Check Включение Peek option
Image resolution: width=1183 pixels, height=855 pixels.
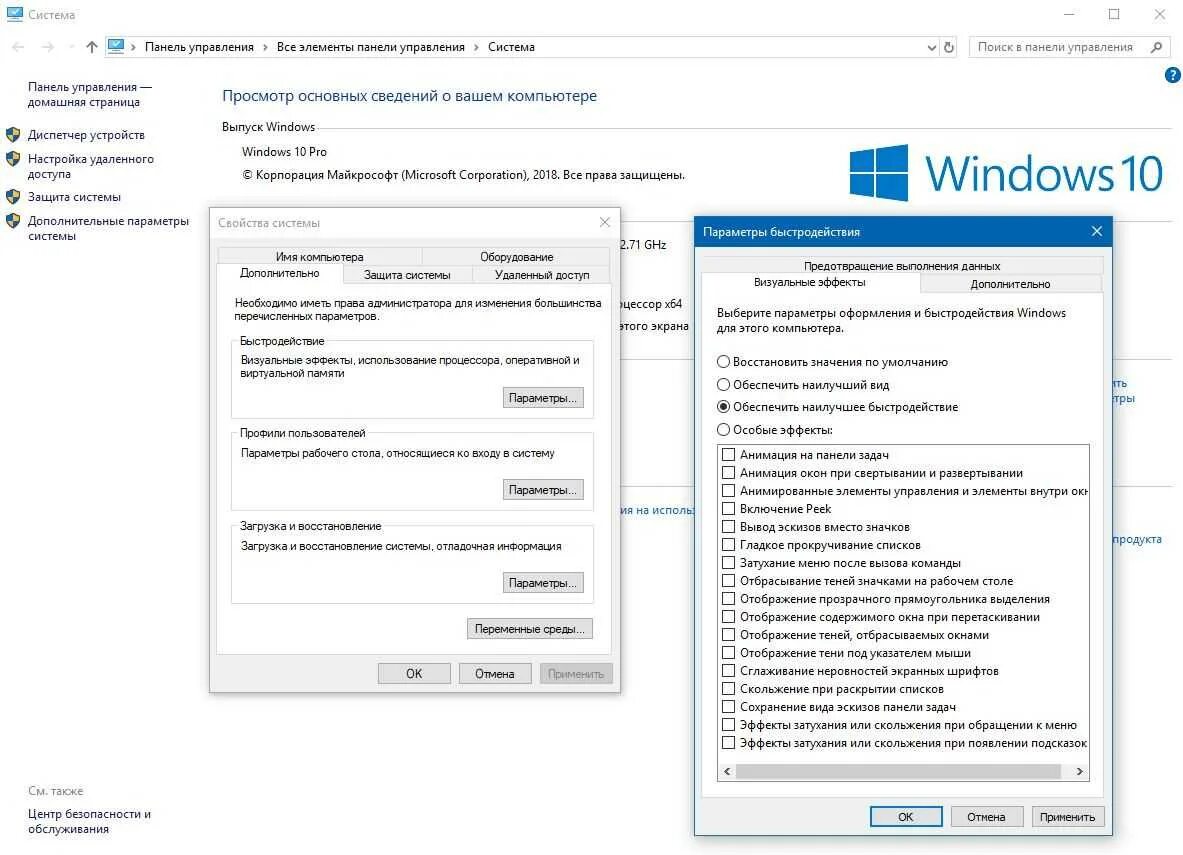point(728,509)
